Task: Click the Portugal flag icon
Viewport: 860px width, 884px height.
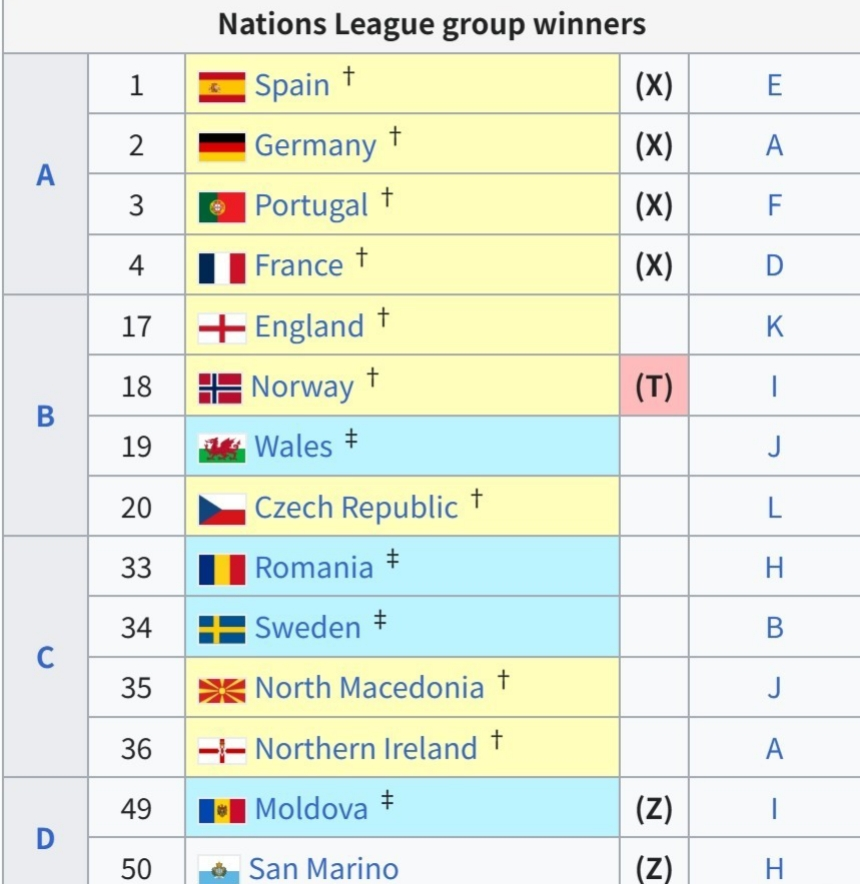Action: point(221,206)
